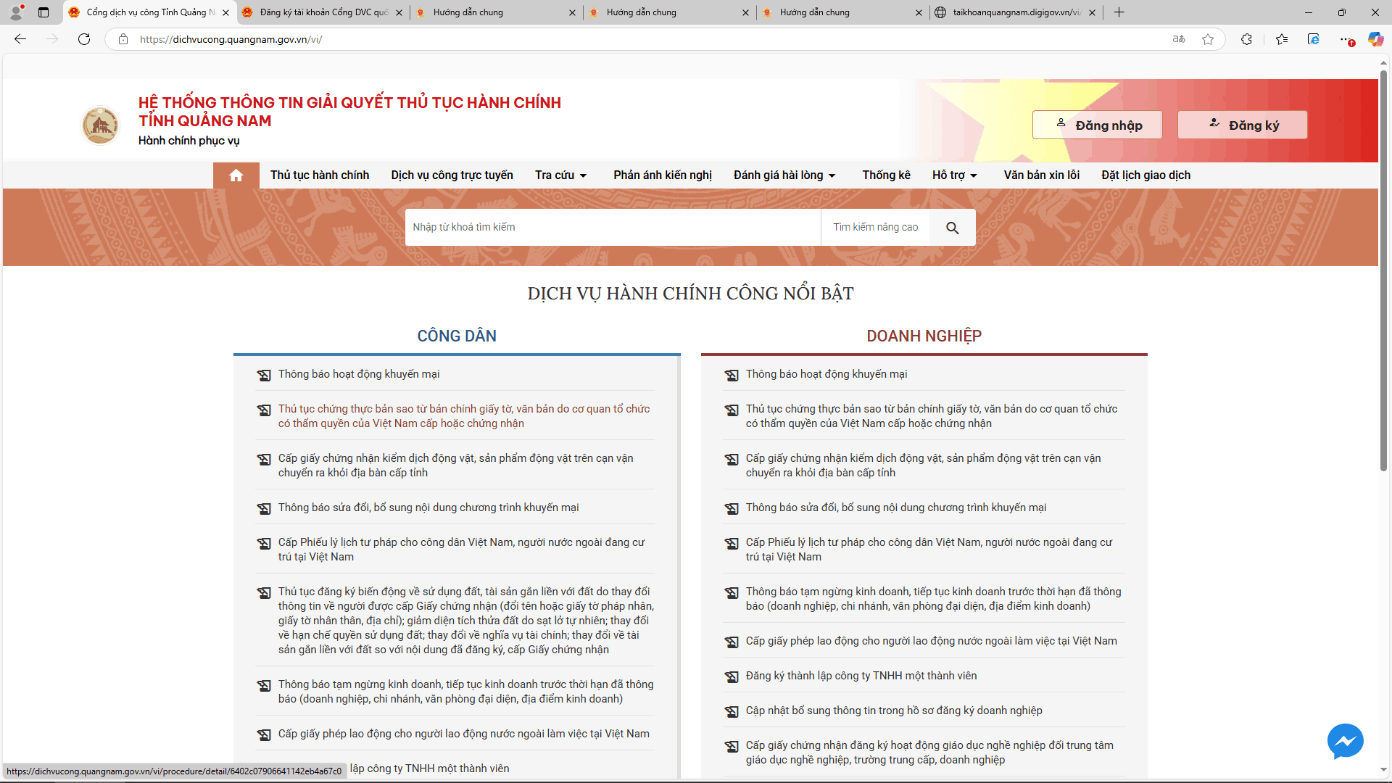Image resolution: width=1392 pixels, height=783 pixels.
Task: Open Thủ tục hành chính menu item
Action: tap(319, 175)
